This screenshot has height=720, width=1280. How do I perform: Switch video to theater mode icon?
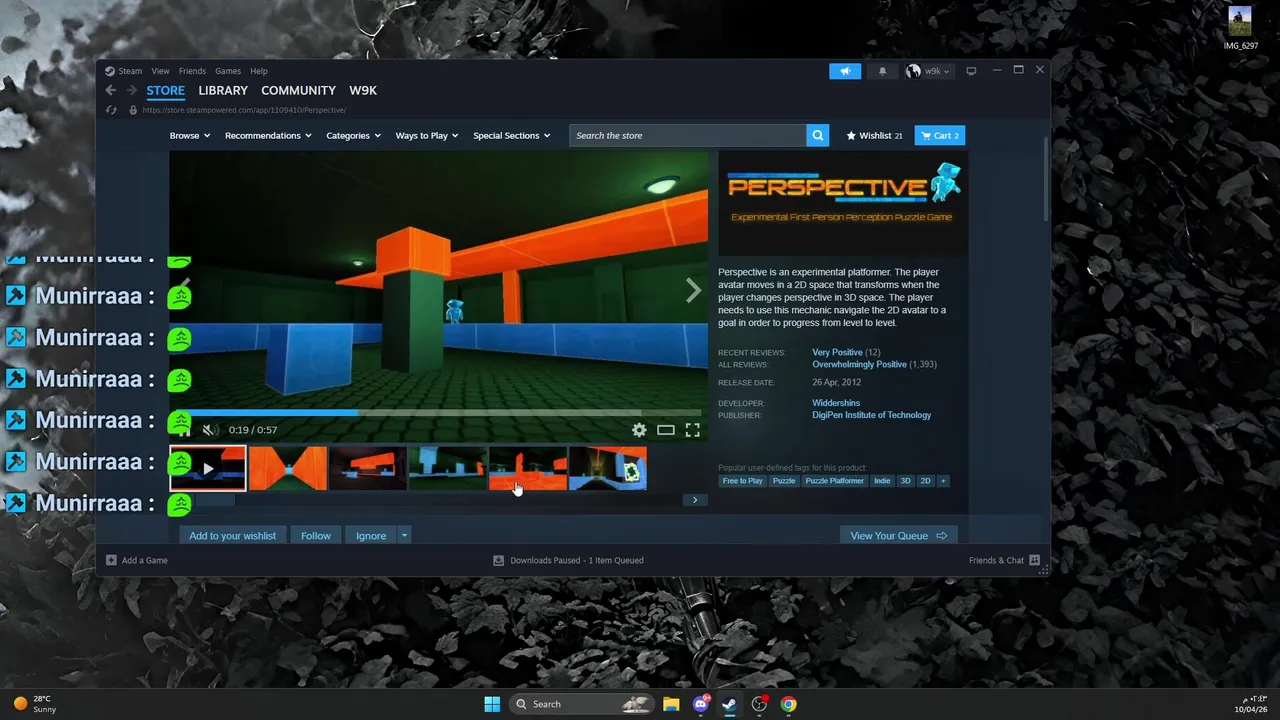666,430
